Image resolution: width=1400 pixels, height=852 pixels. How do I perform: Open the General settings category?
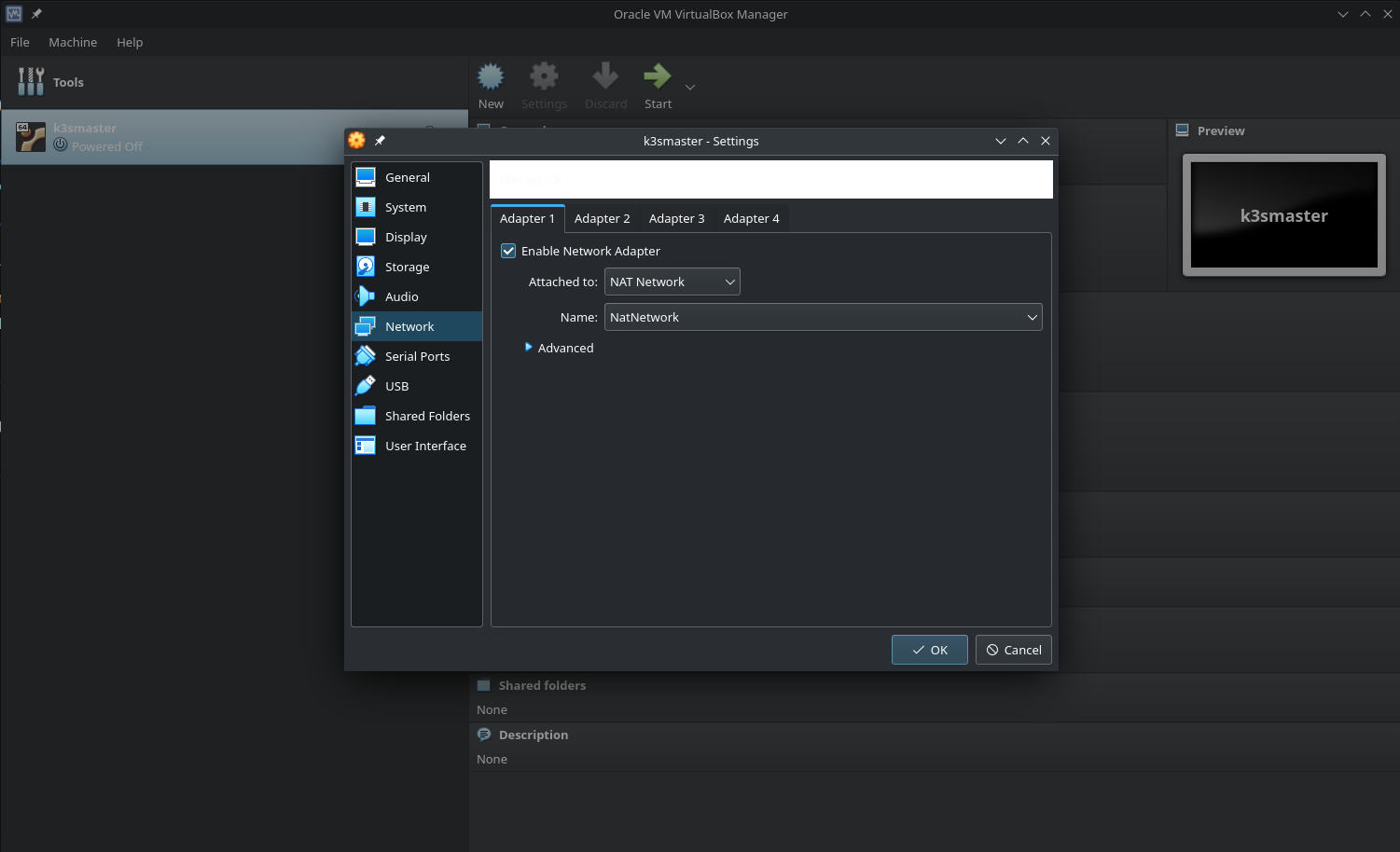click(x=417, y=177)
